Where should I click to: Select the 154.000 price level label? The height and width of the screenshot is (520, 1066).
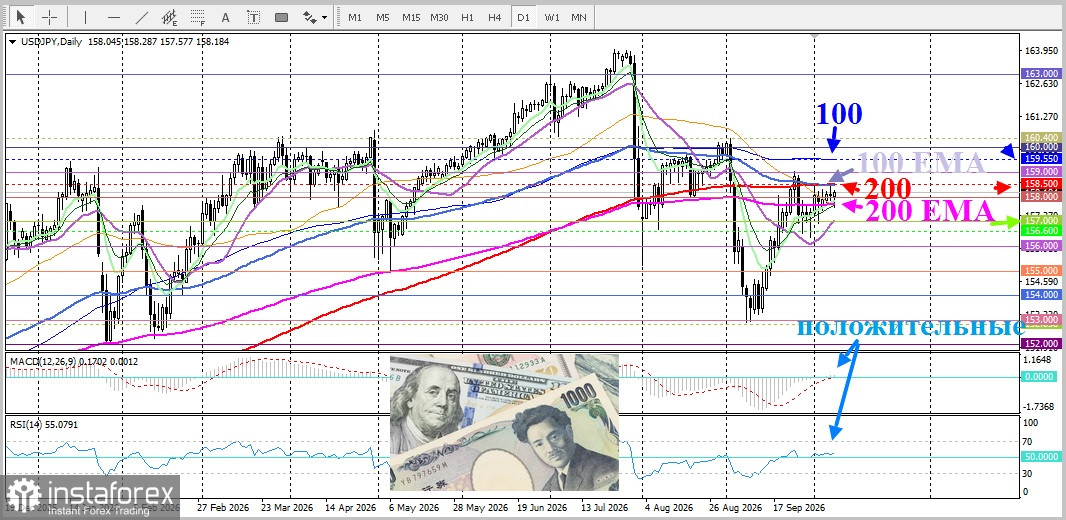[x=1041, y=294]
